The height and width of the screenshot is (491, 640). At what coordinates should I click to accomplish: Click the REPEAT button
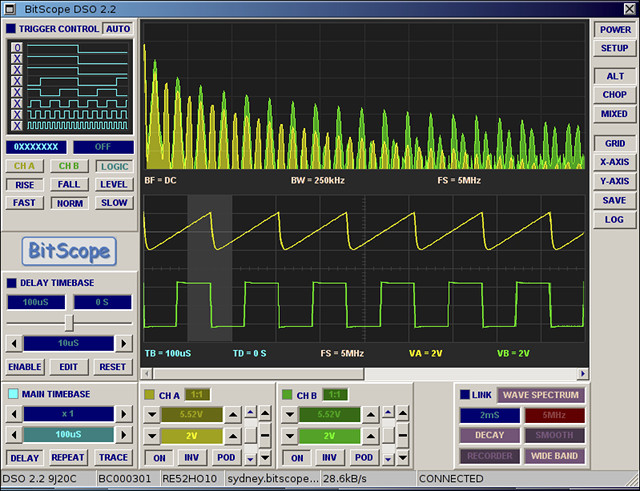tap(68, 458)
